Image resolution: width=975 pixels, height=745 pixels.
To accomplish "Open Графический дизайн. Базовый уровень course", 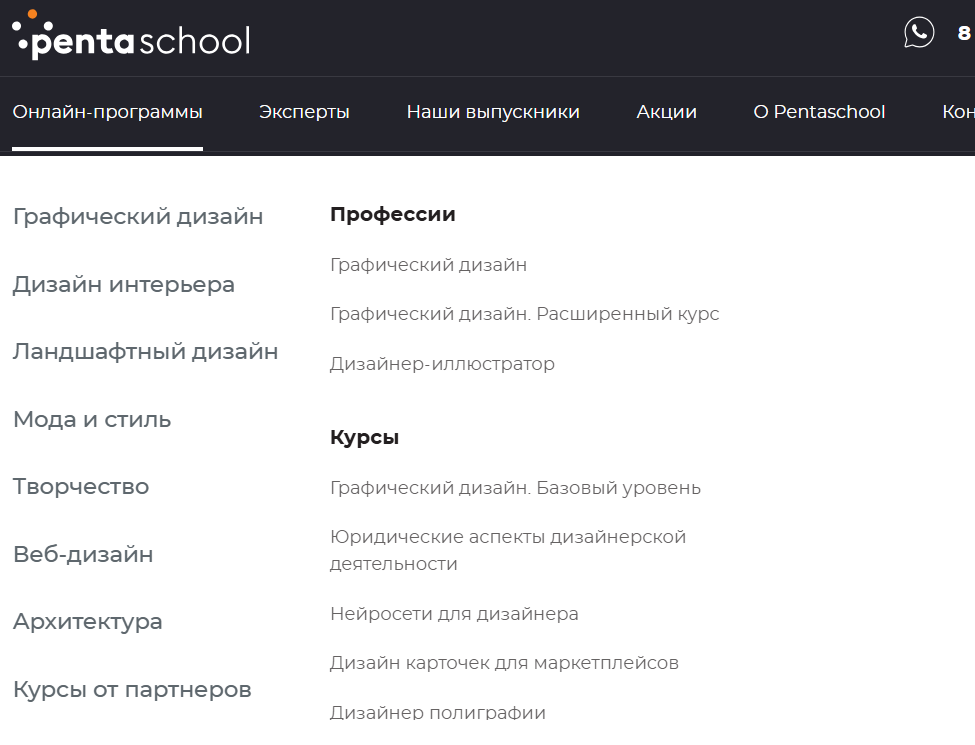I will tap(515, 488).
